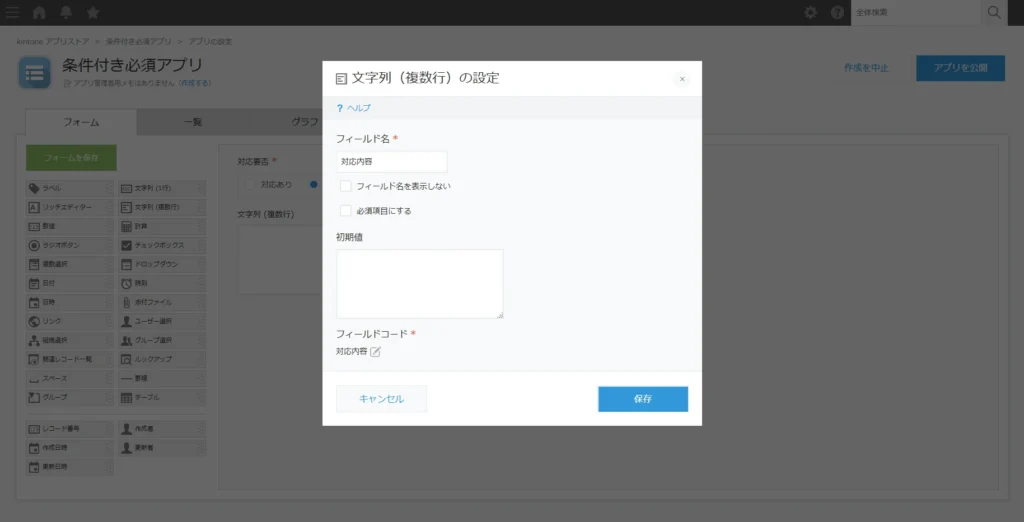
Task: Open 条件付き必須アプリ breadcrumb link
Action: 138,41
